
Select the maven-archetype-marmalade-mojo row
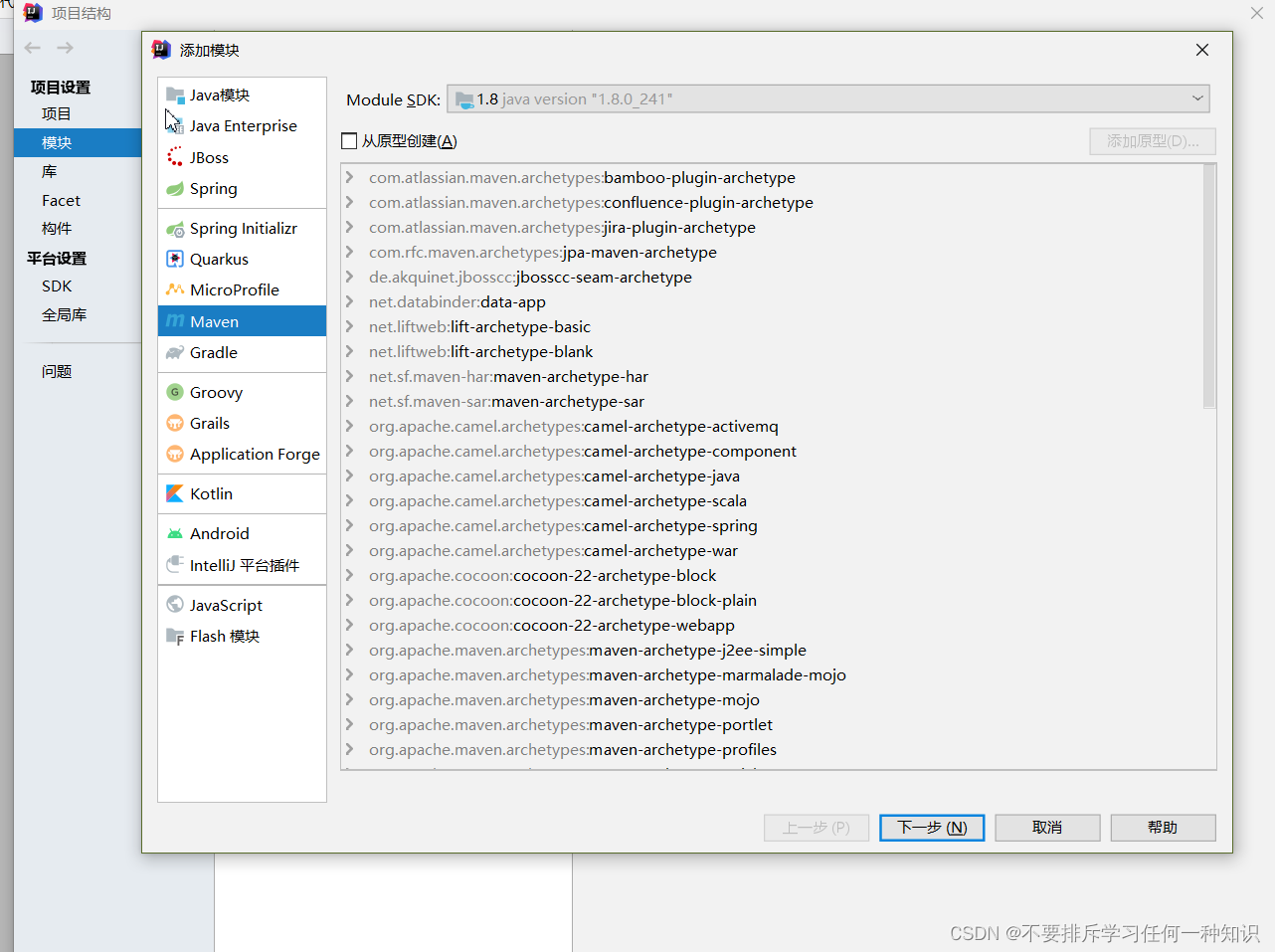click(x=772, y=674)
